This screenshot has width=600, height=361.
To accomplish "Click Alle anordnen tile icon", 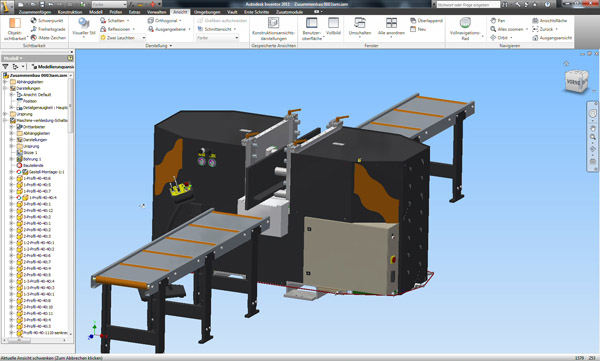I will click(391, 23).
